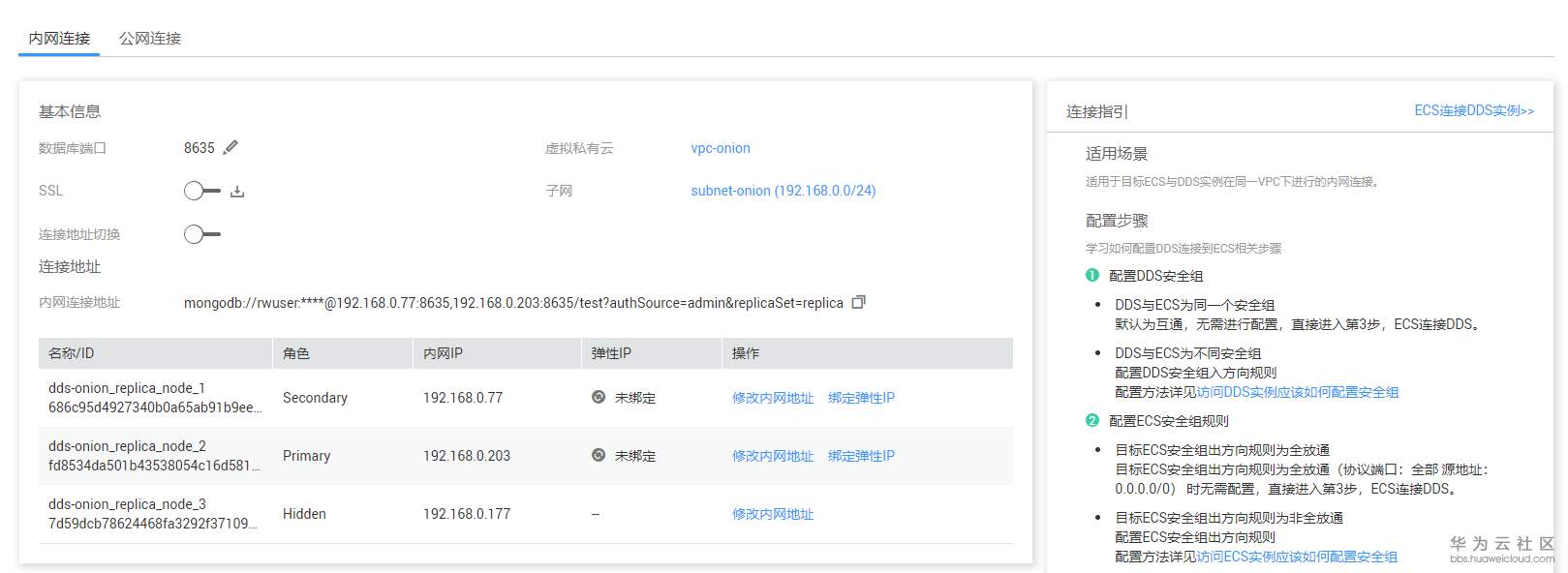Click 连接指引 panel title
The image size is (1568, 573).
tap(1097, 111)
